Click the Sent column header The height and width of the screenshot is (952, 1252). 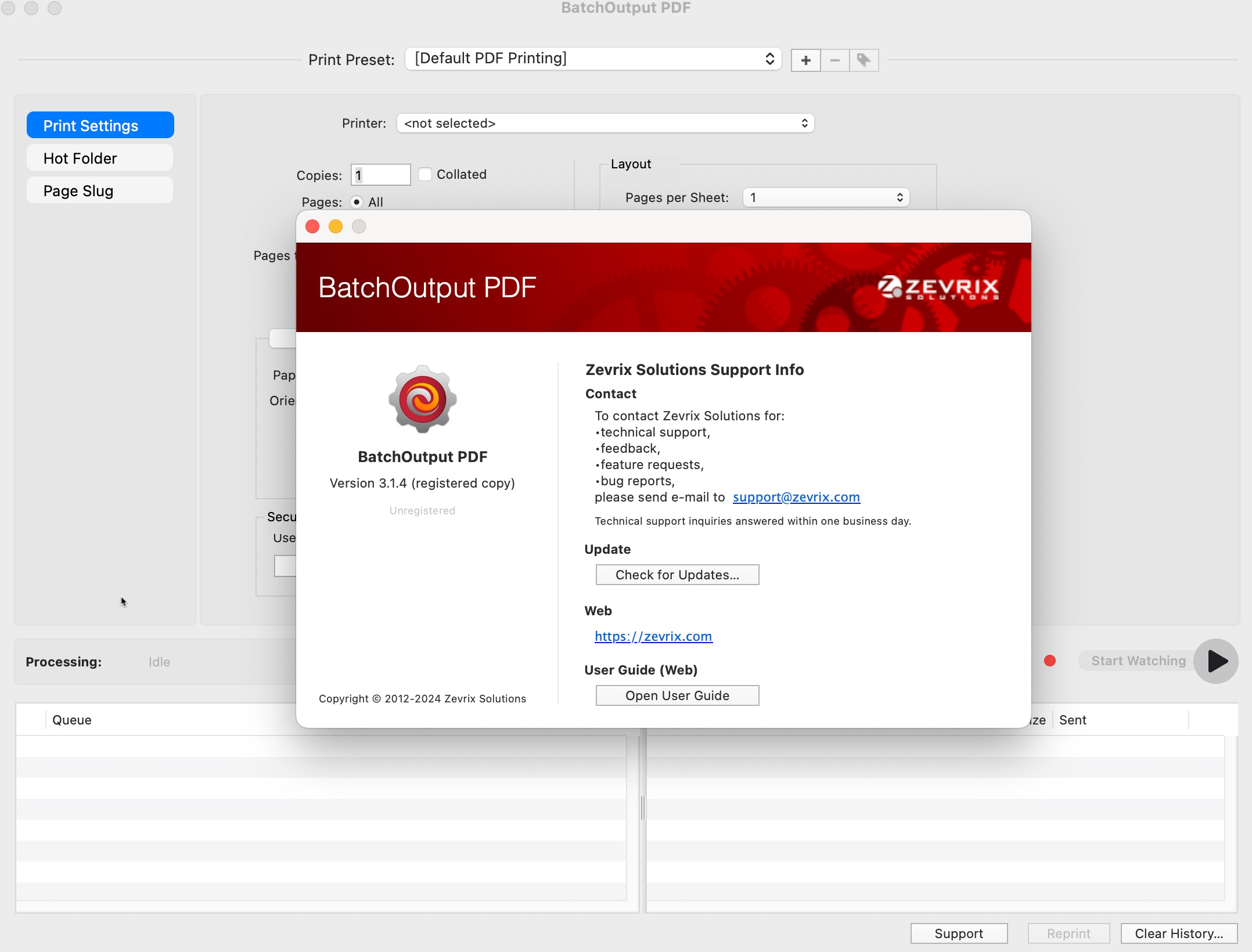(1073, 720)
